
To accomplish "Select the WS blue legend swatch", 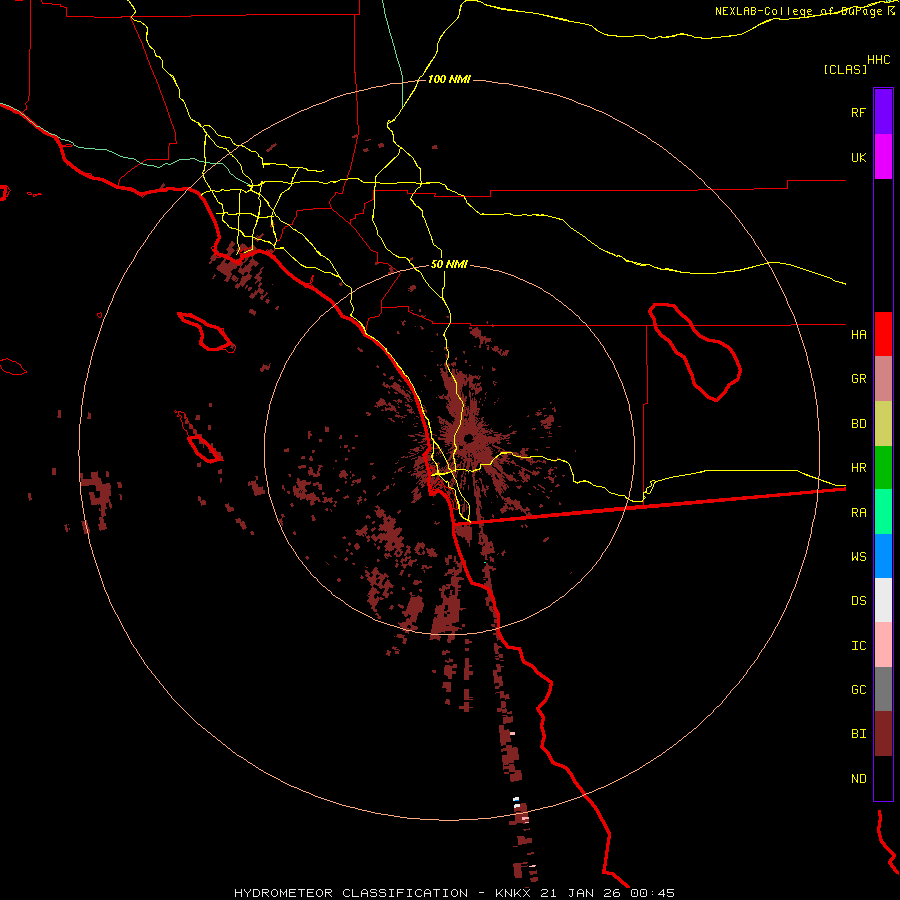I will click(883, 556).
